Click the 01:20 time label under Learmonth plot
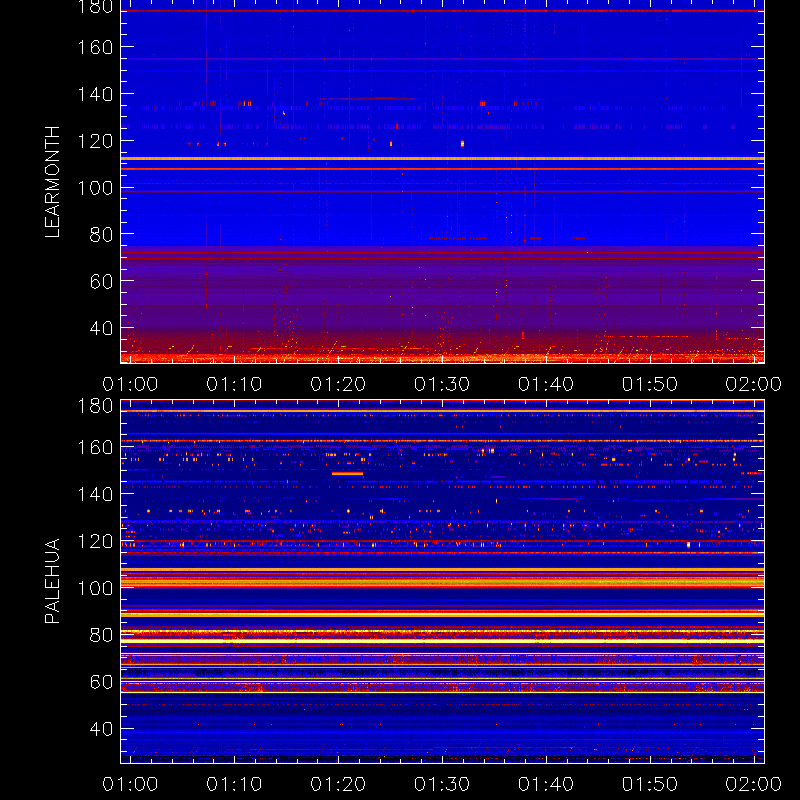This screenshot has height=800, width=800. [338, 384]
